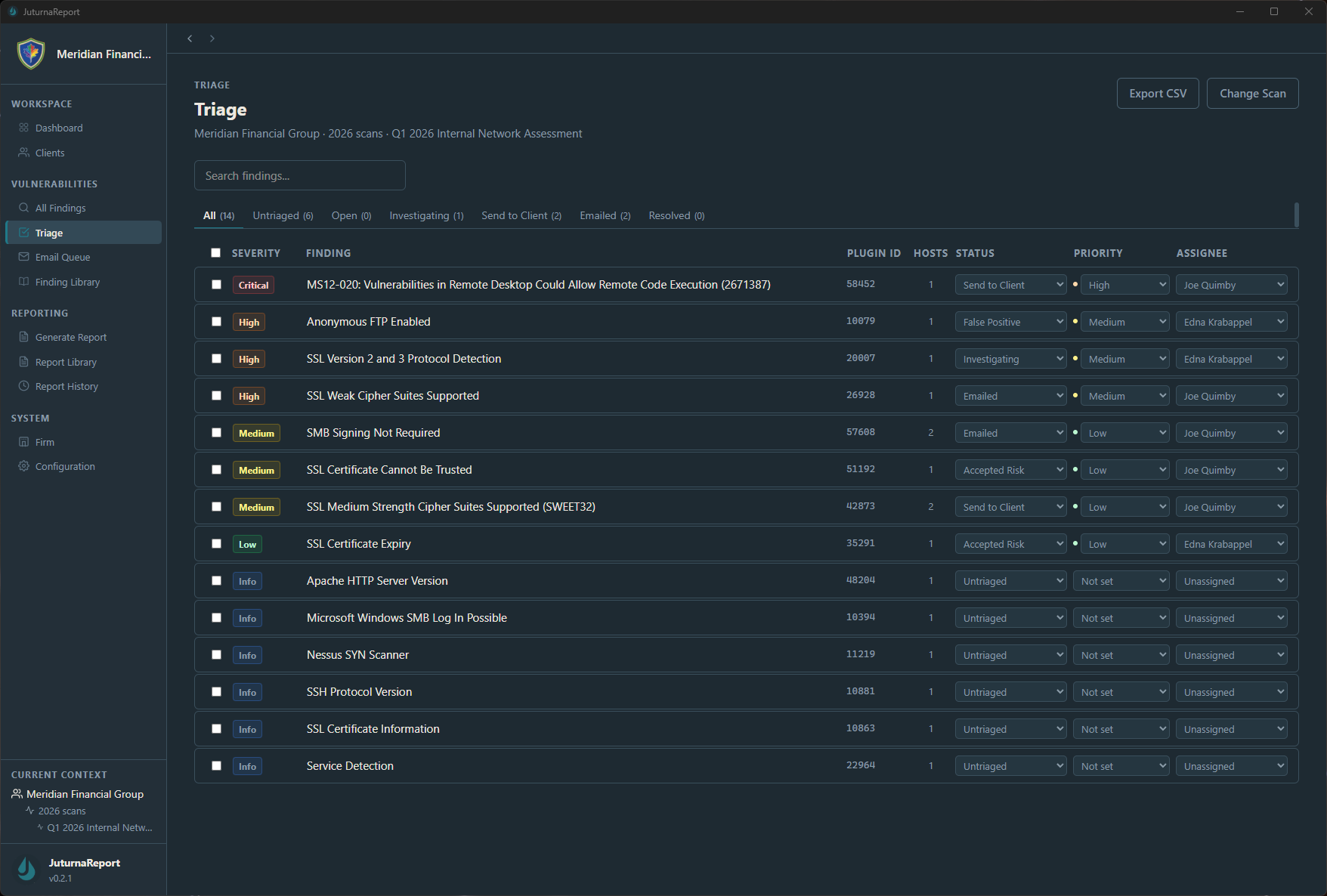Click the search findings input field

point(299,175)
